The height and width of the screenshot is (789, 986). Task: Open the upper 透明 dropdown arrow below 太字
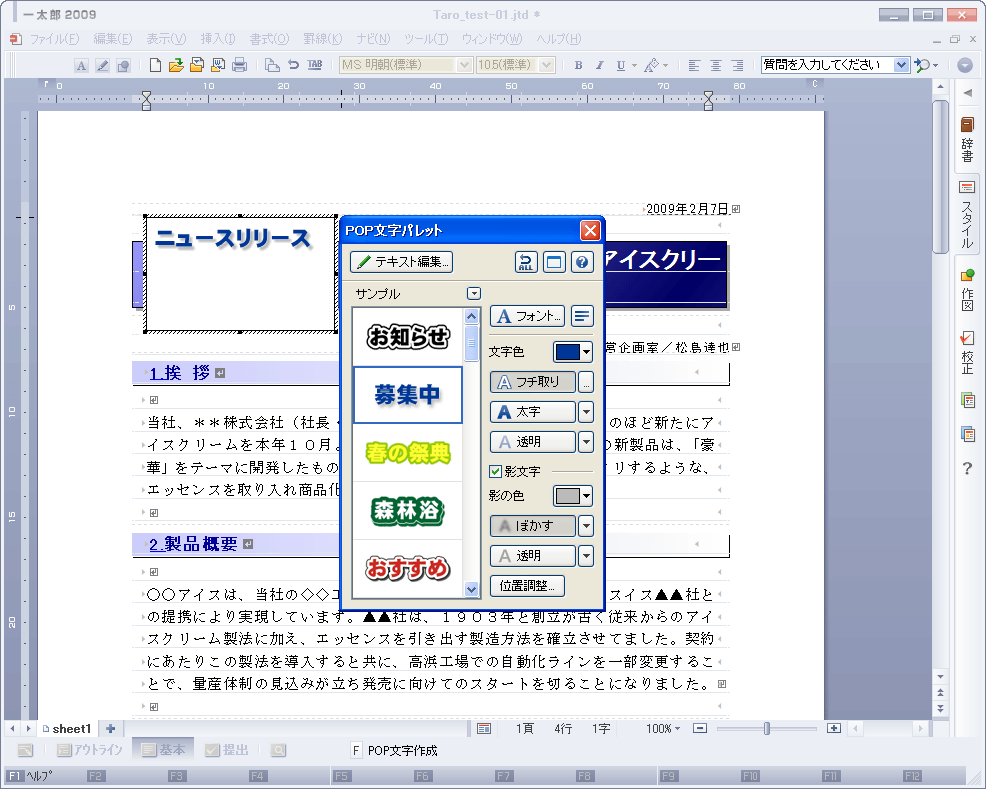(x=585, y=442)
